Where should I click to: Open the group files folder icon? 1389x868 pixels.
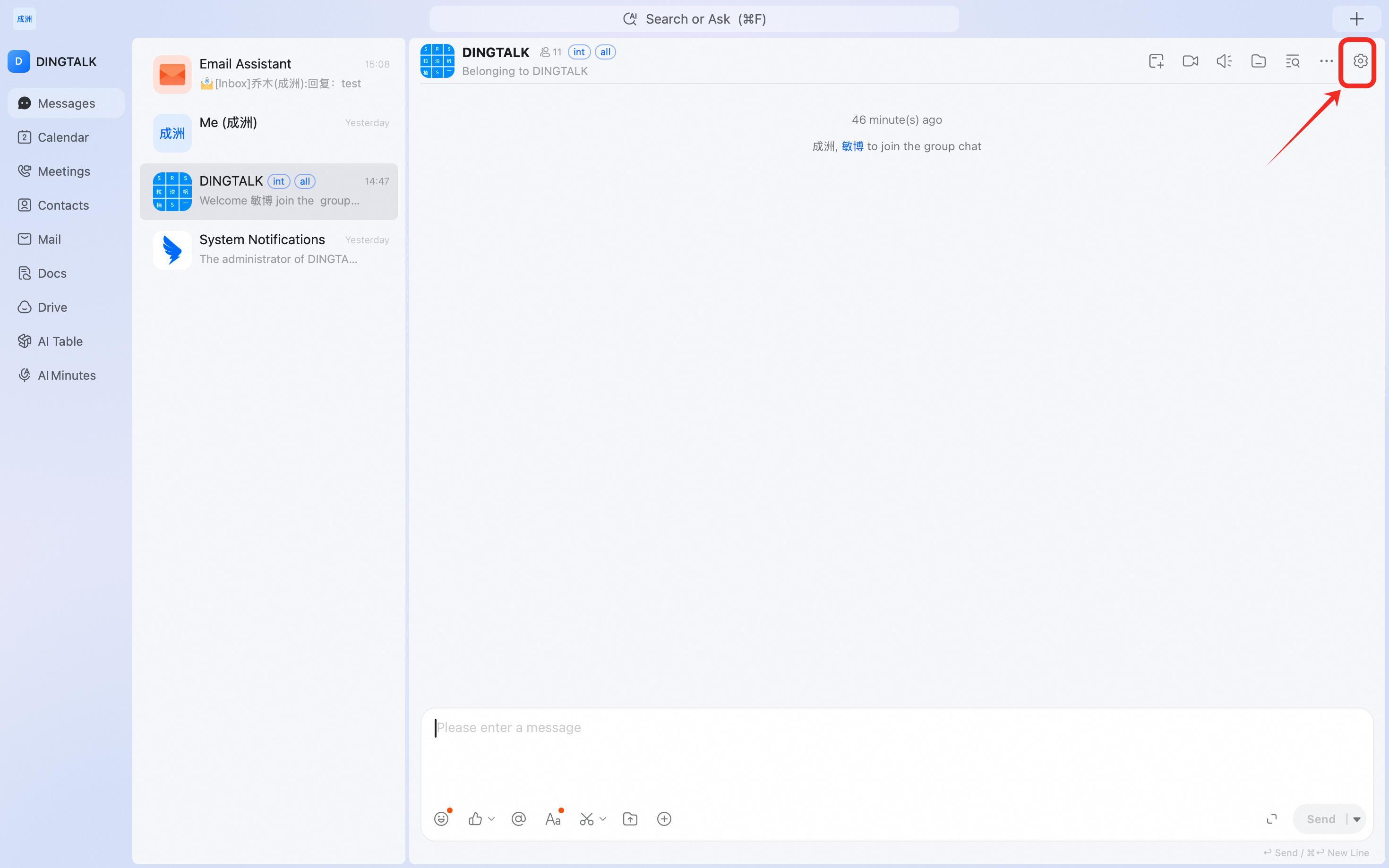pos(1258,61)
